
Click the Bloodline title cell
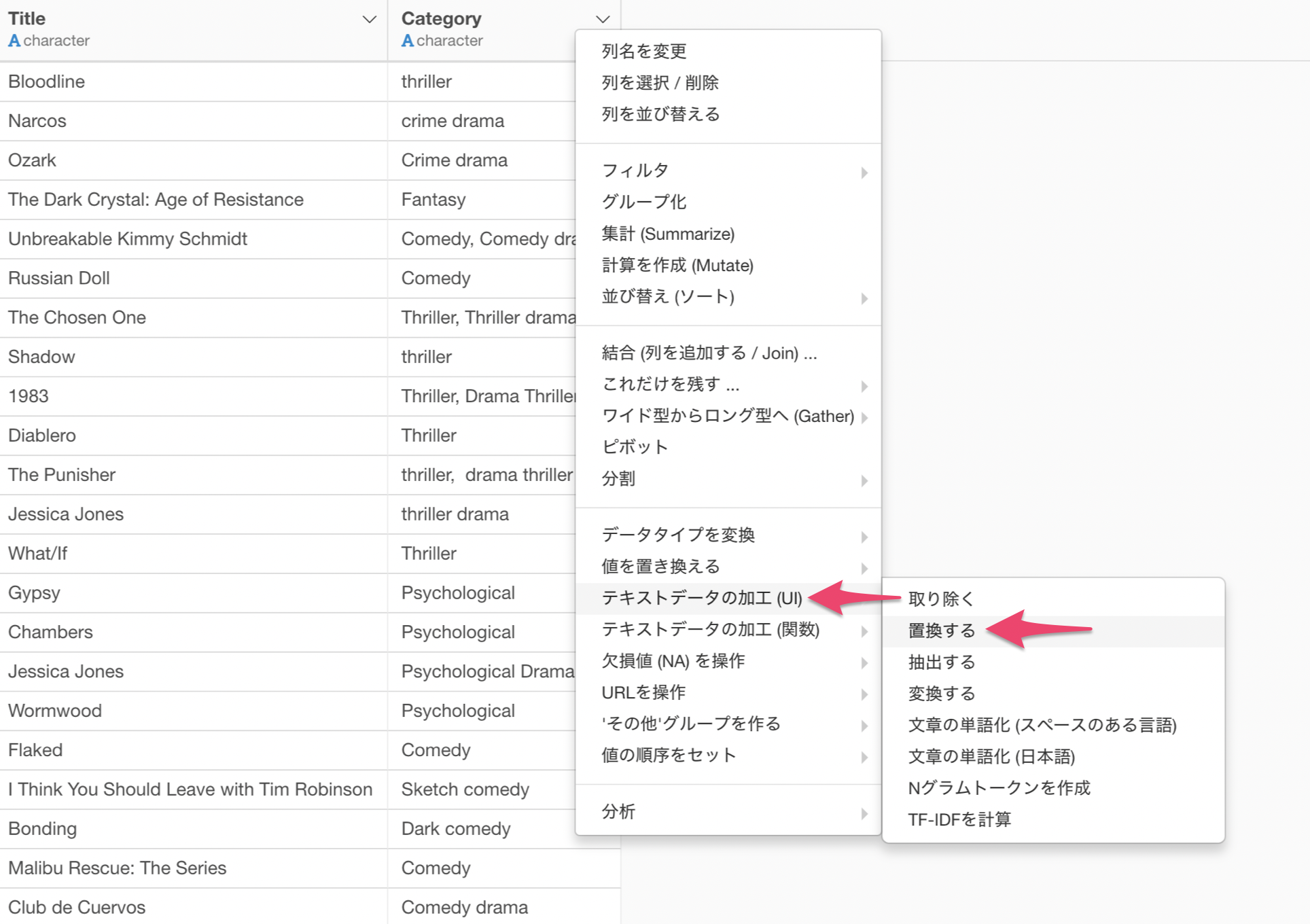pyautogui.click(x=194, y=82)
